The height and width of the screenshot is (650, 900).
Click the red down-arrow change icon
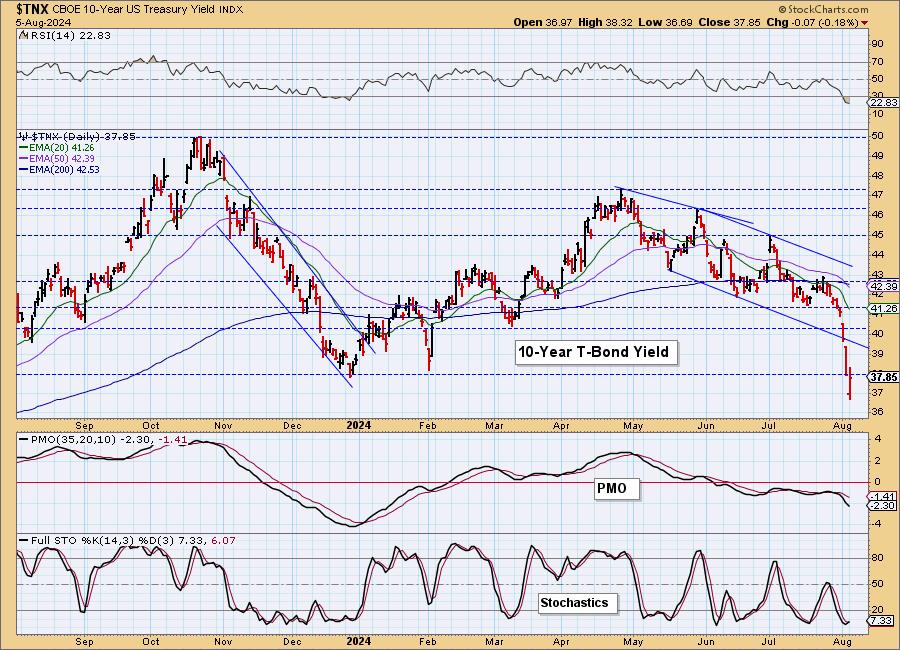coord(864,23)
